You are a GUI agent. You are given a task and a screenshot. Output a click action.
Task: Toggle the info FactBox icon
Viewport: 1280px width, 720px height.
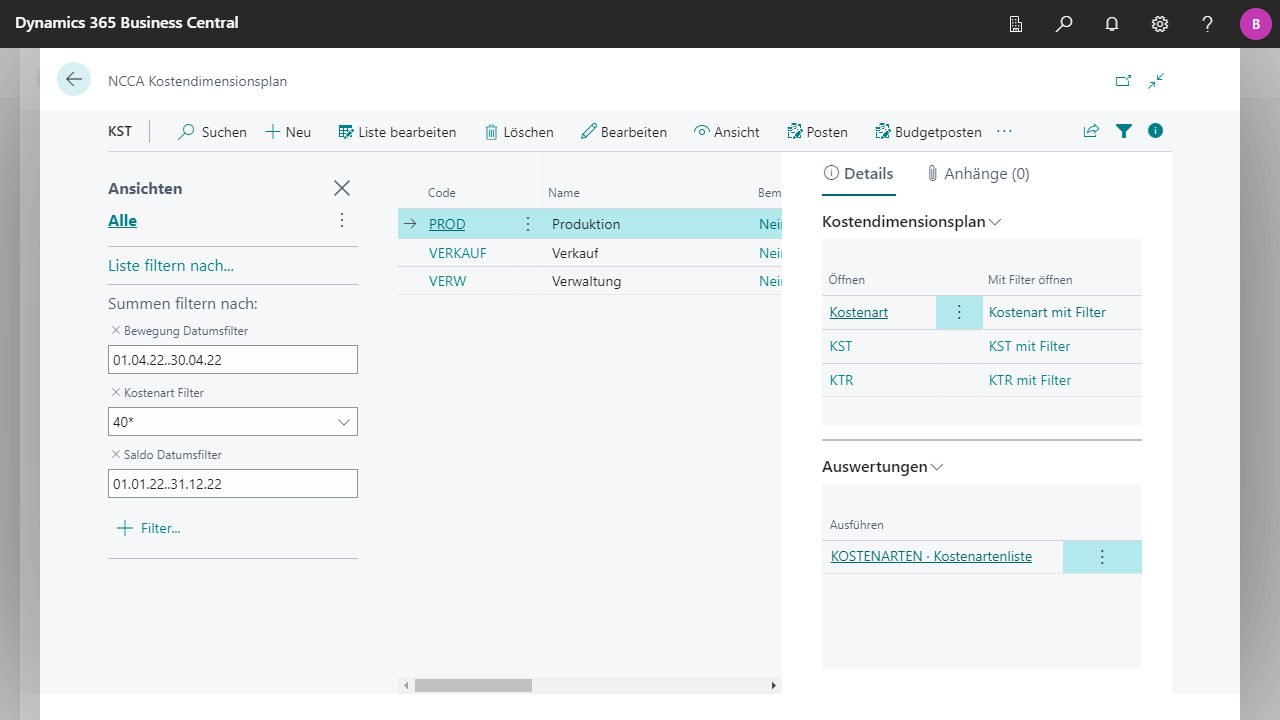click(1156, 131)
